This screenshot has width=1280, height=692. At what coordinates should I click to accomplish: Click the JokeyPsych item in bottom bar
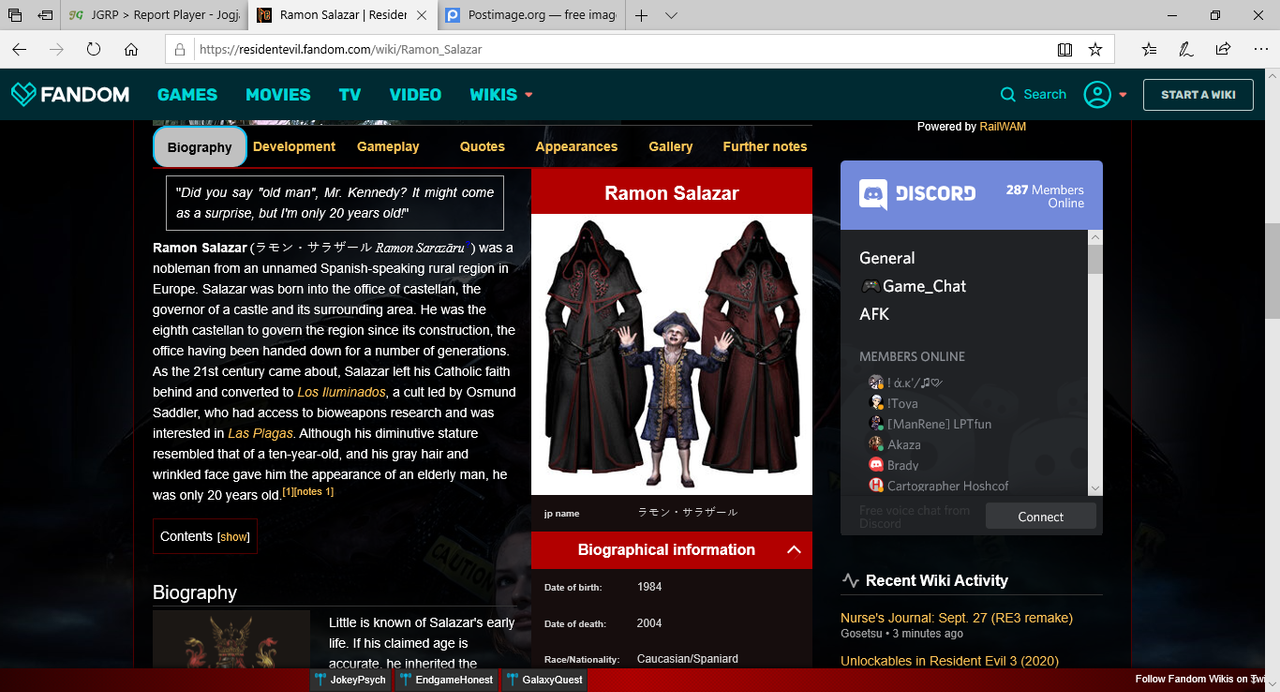pos(349,680)
